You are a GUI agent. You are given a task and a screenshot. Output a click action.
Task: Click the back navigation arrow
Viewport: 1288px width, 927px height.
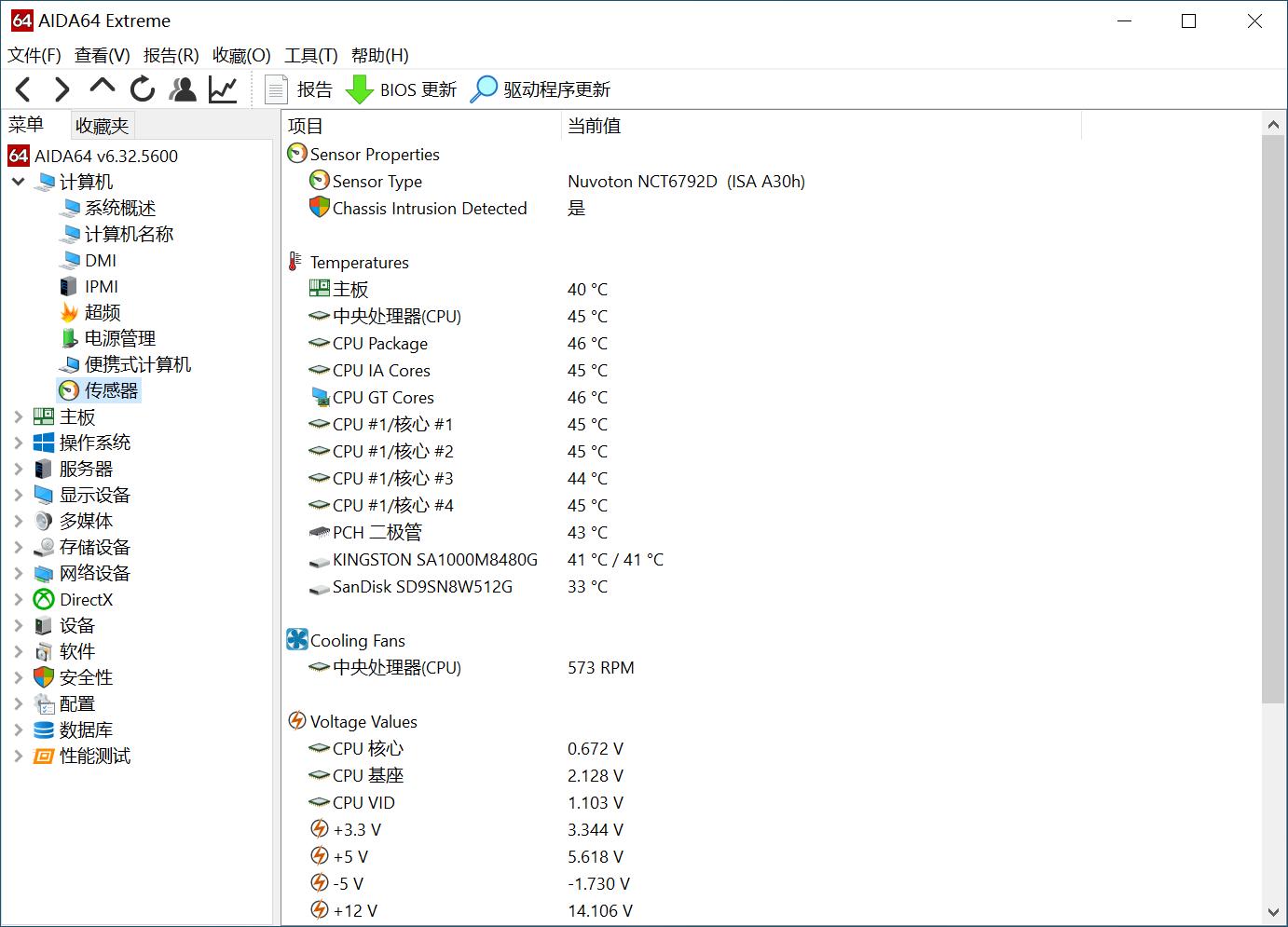coord(22,89)
